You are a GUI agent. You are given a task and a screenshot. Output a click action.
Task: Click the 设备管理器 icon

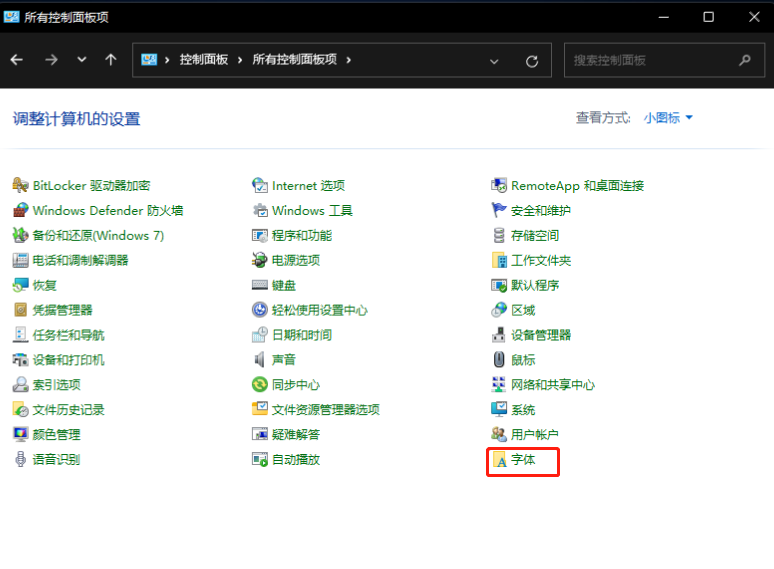(x=500, y=335)
